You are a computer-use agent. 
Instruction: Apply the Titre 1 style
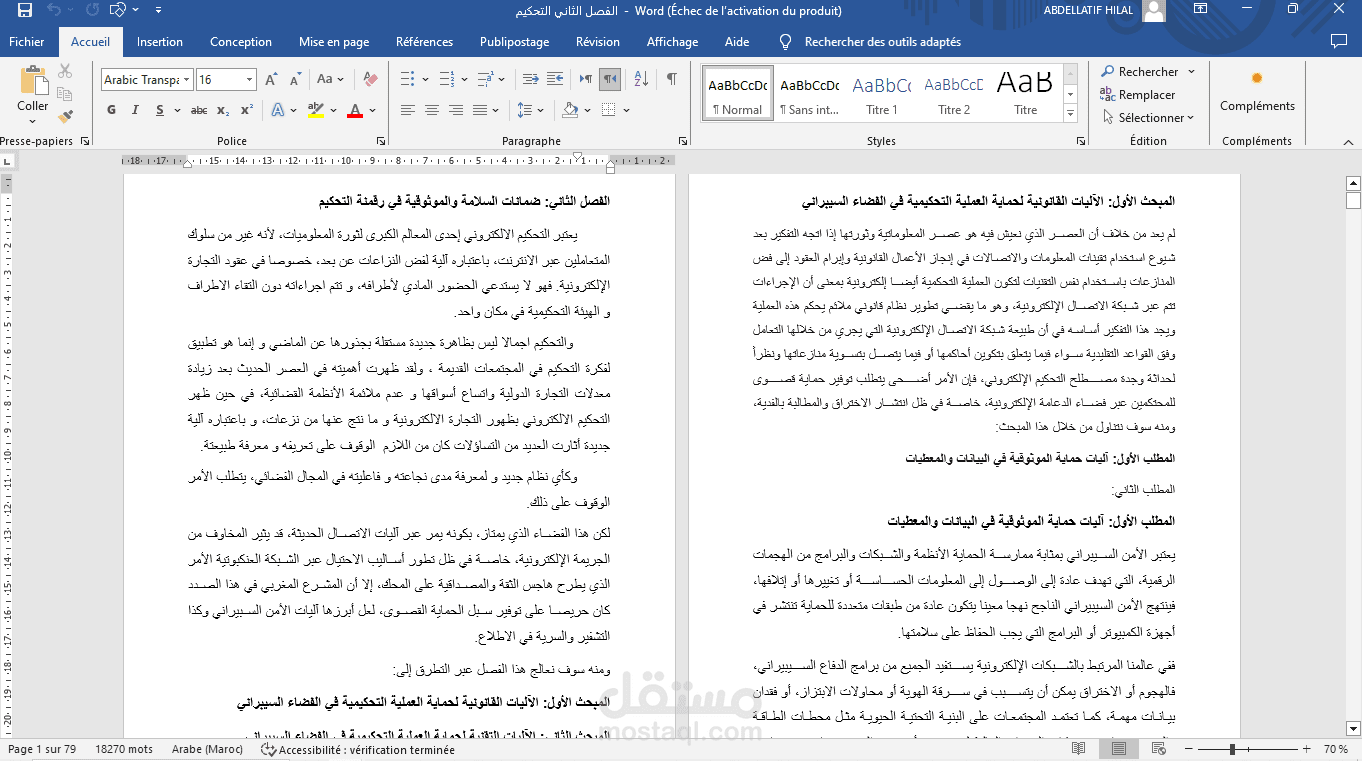click(882, 92)
